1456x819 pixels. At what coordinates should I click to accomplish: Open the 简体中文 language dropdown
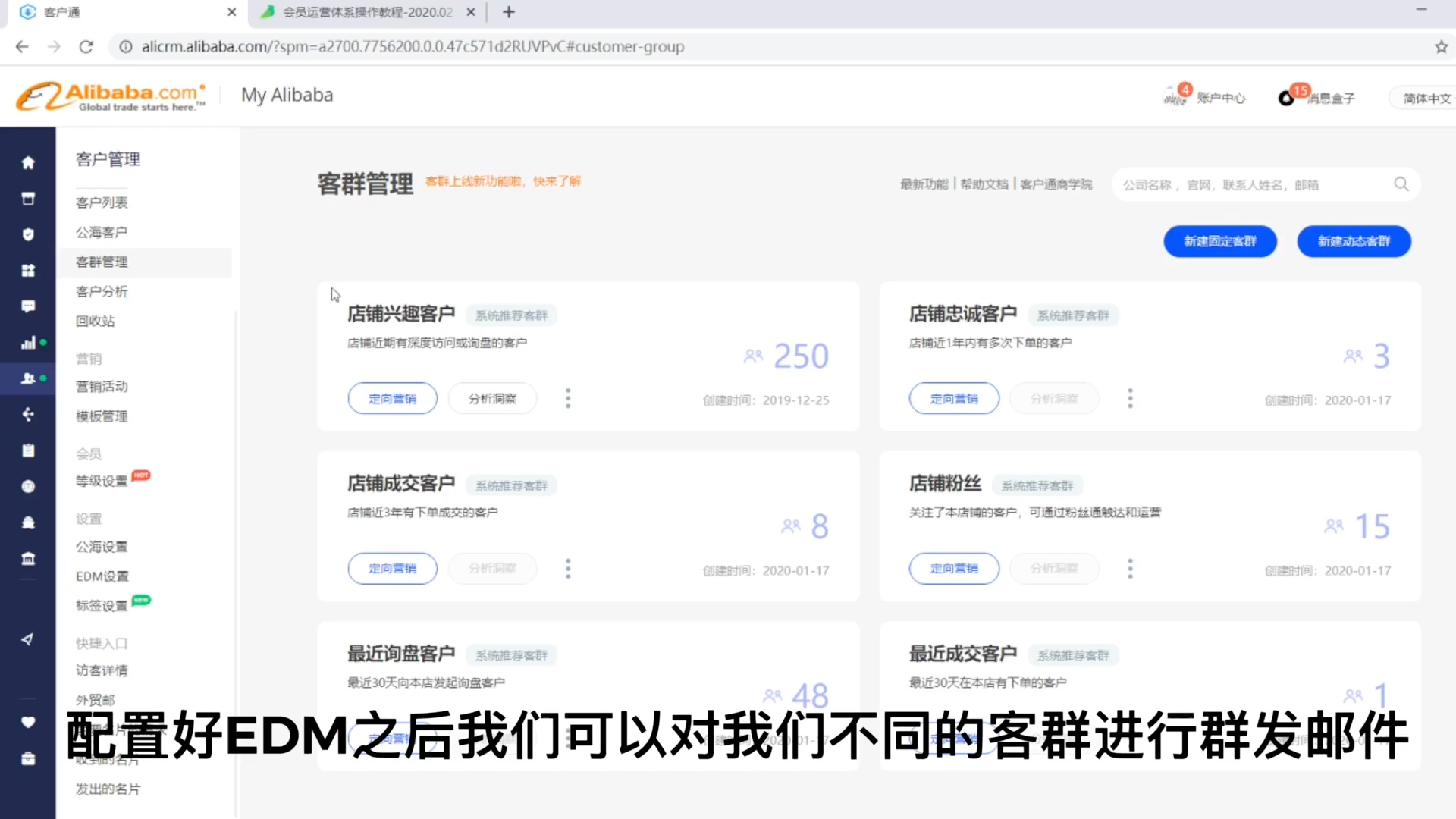1426,98
